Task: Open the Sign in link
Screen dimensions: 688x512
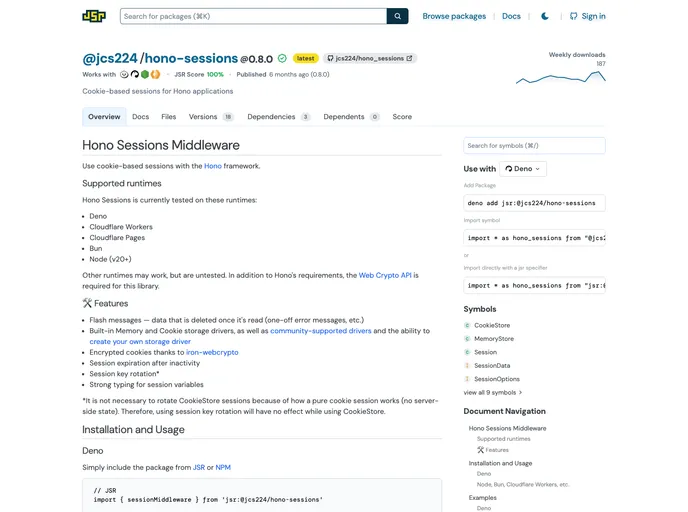Action: (x=588, y=16)
